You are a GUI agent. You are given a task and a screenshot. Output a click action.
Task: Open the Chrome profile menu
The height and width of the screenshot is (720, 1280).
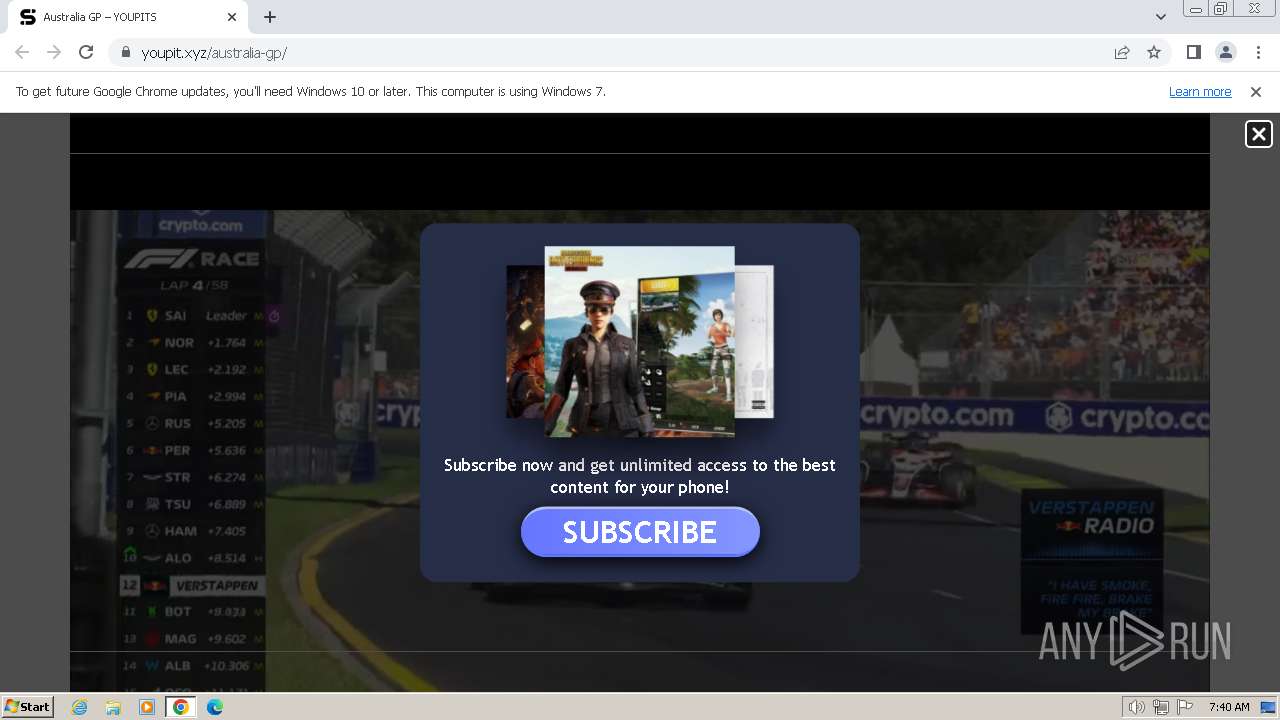point(1226,52)
